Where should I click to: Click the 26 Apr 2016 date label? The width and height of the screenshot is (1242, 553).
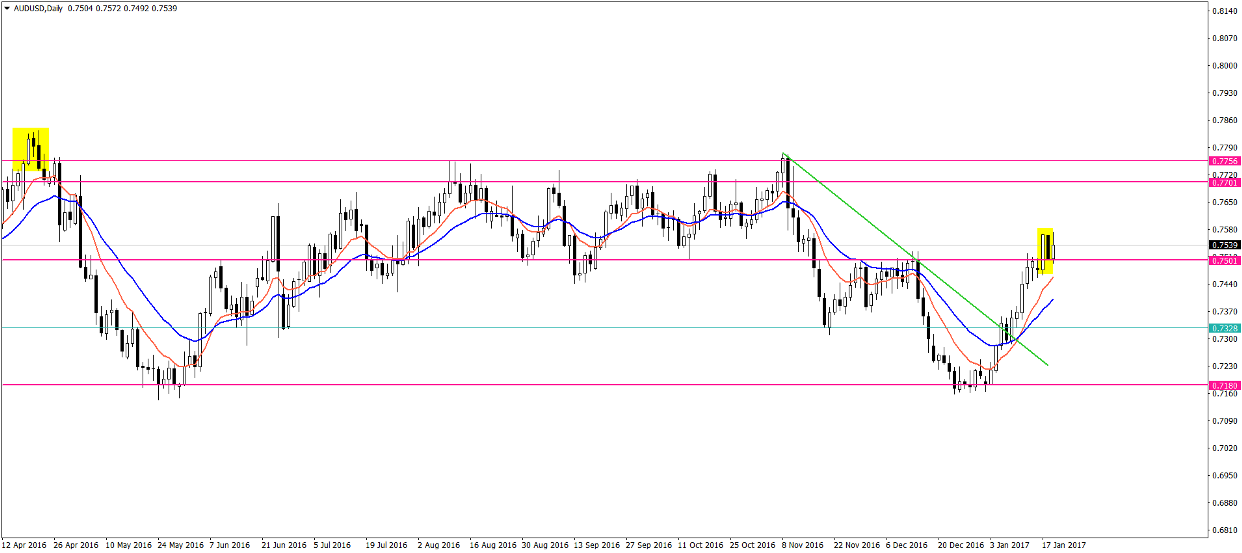[x=77, y=546]
